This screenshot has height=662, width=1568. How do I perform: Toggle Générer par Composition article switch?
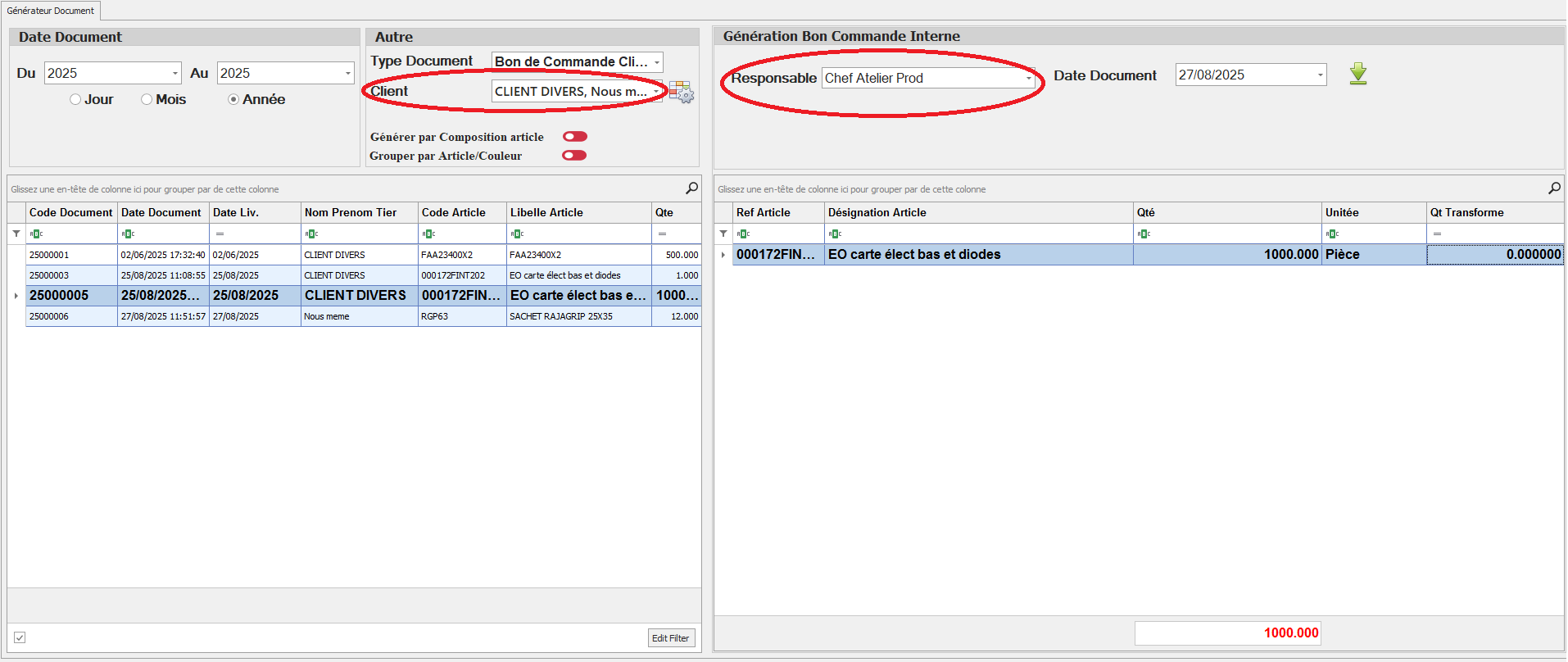point(575,137)
